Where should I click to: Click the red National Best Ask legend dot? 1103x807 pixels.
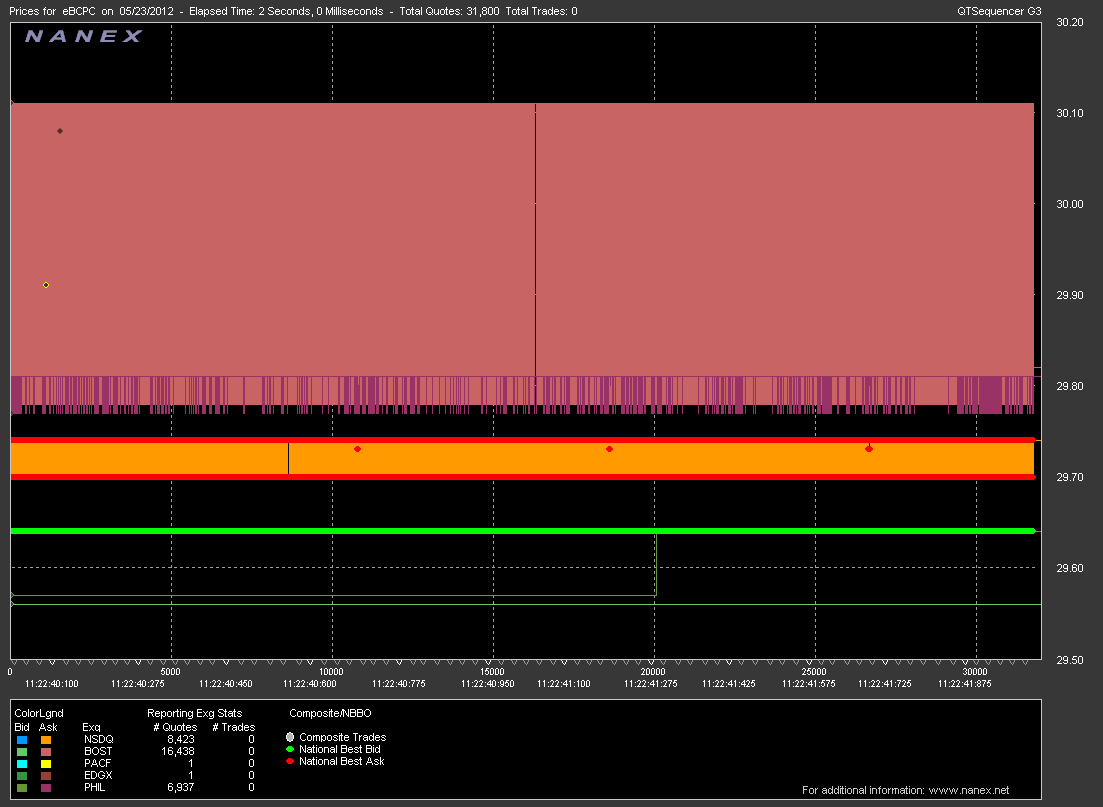pyautogui.click(x=290, y=761)
